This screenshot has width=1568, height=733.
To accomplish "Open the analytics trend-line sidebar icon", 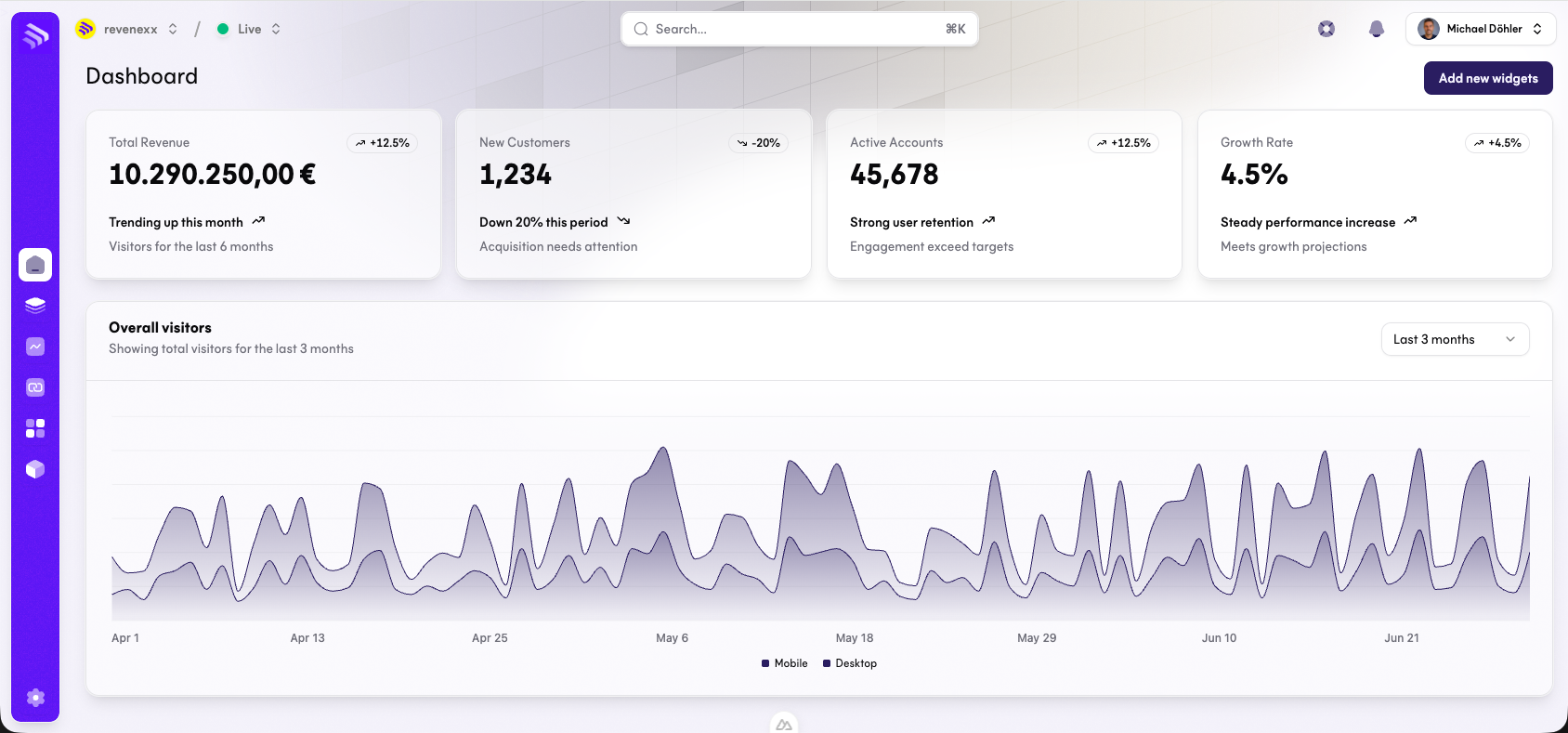I will pyautogui.click(x=35, y=347).
